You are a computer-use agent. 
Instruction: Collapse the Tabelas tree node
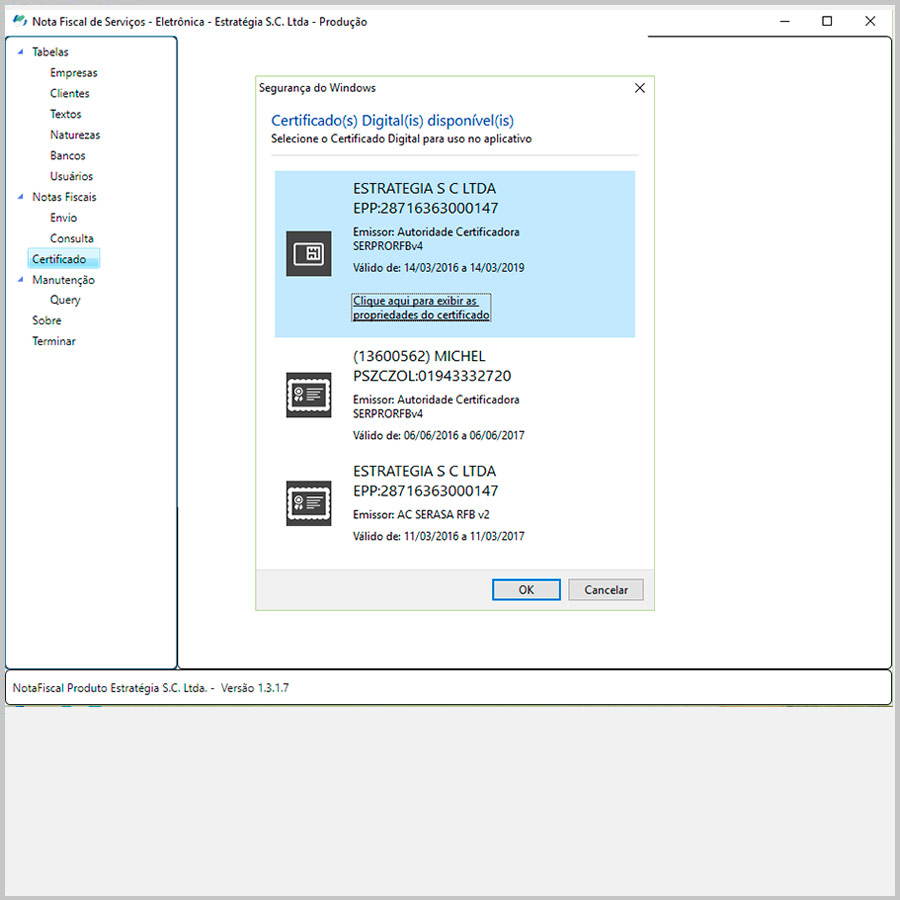point(21,52)
